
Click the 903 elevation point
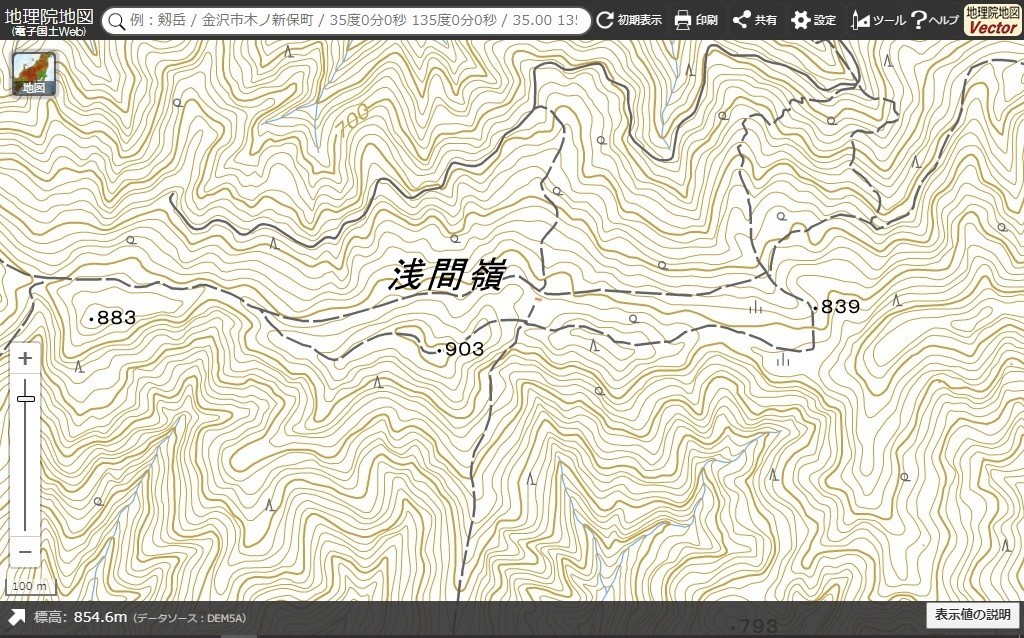(460, 349)
